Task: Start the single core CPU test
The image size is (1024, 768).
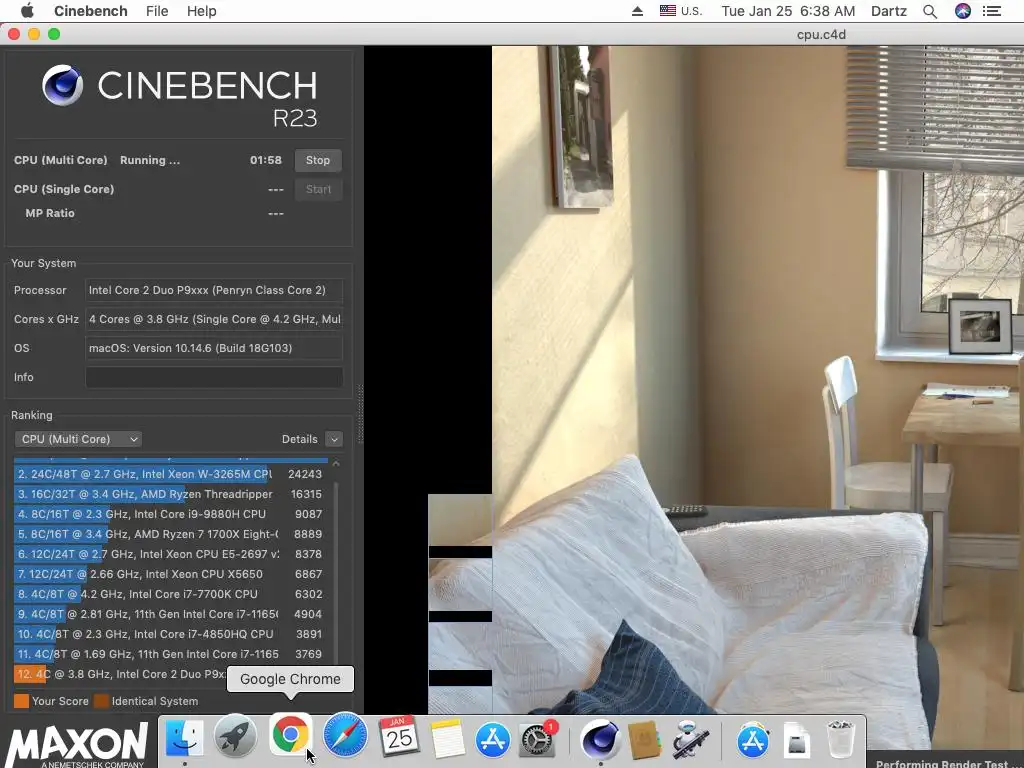Action: click(318, 189)
